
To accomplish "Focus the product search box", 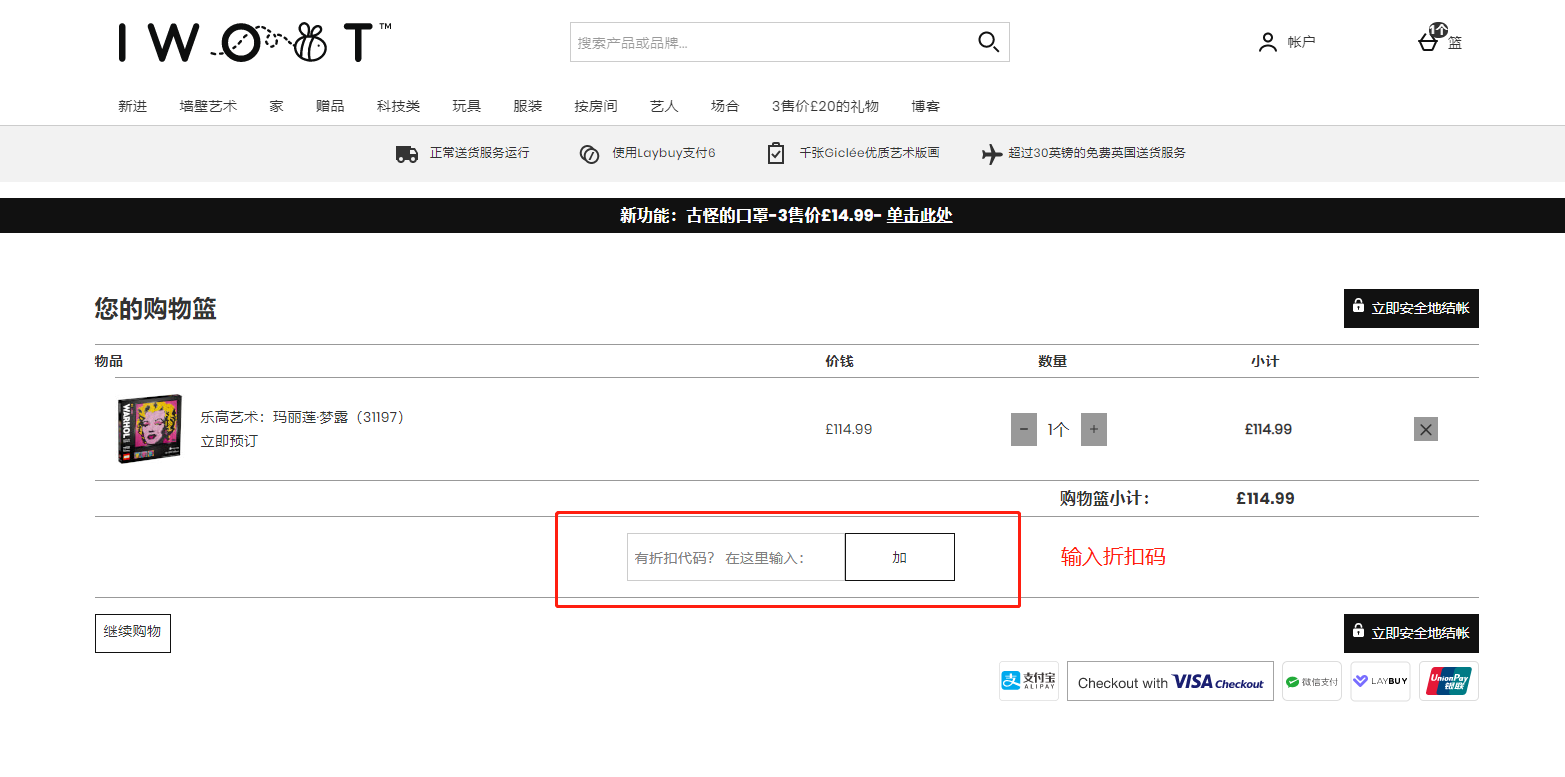I will (770, 43).
